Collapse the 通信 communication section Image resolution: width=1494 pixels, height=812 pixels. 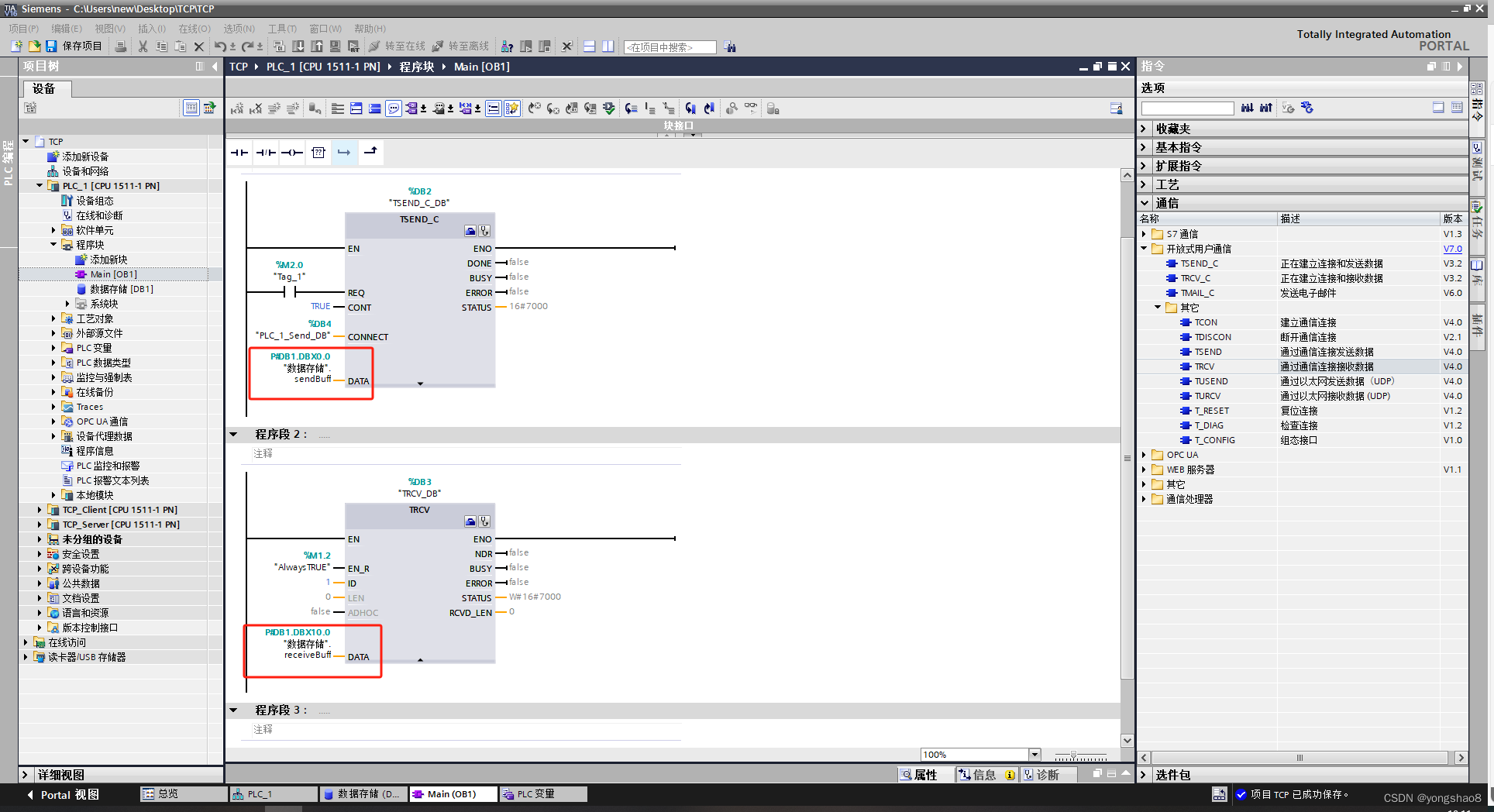(1144, 203)
